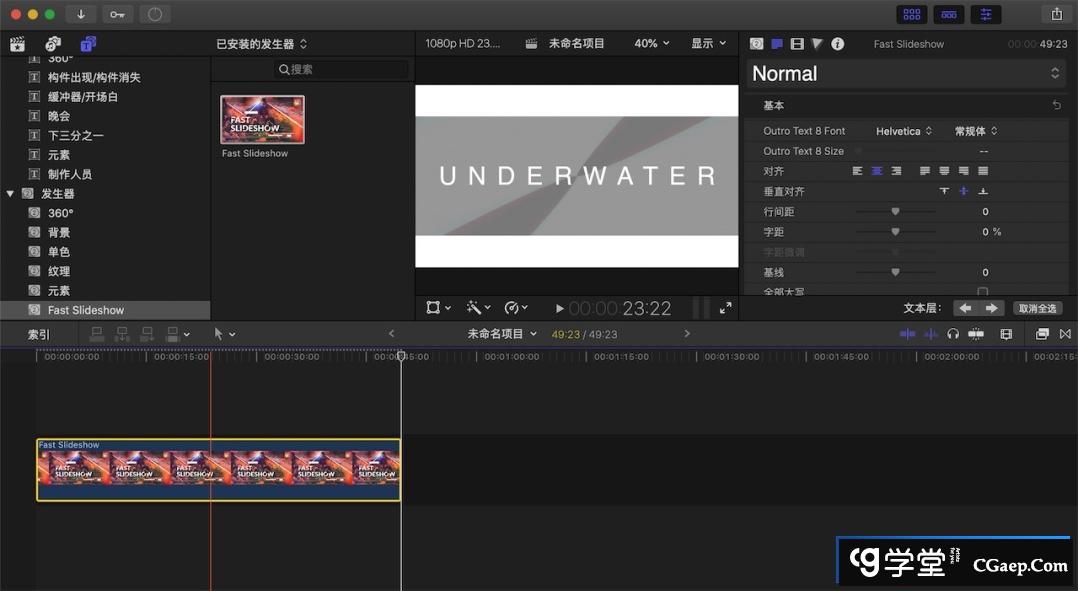Enter full screen viewer mode
The image size is (1078, 591).
pyautogui.click(x=725, y=308)
